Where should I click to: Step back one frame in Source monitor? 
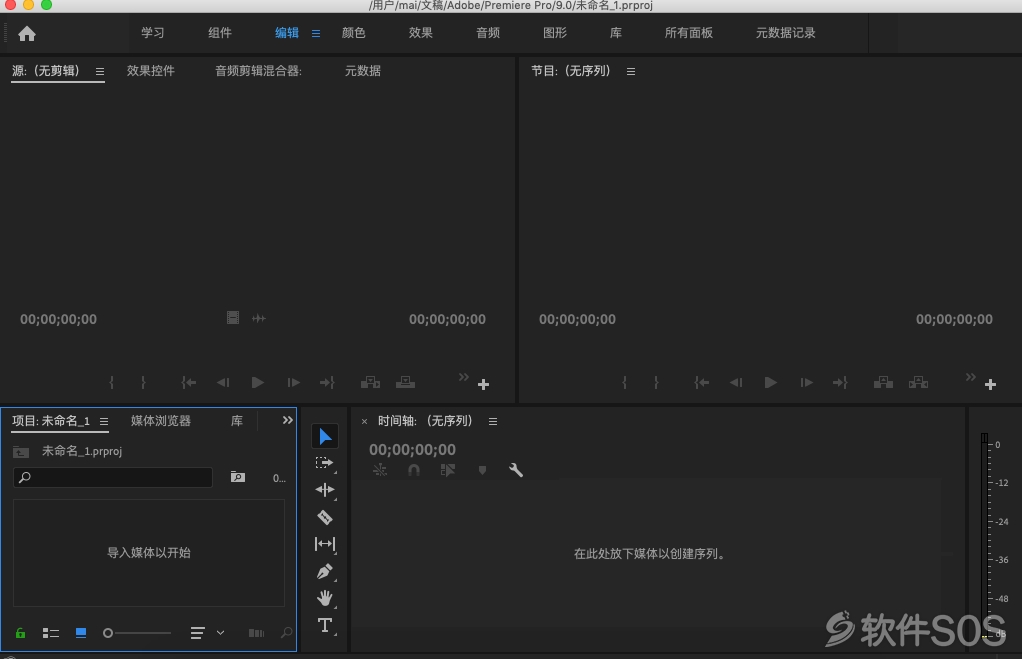[223, 383]
